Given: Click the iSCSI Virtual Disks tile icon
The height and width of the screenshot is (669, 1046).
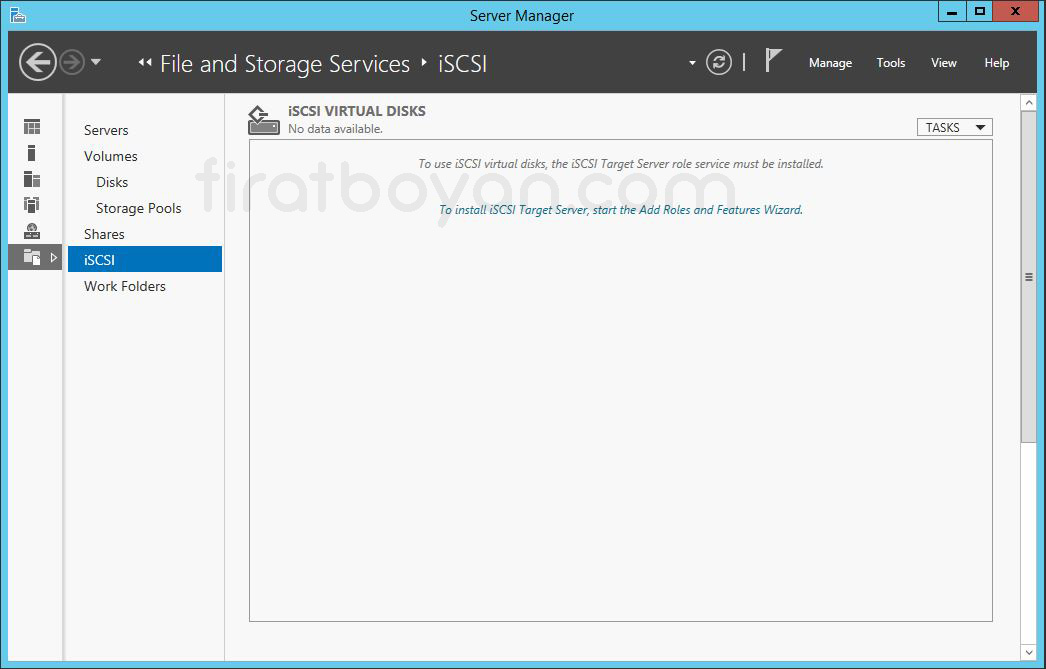Looking at the screenshot, I should tap(264, 120).
